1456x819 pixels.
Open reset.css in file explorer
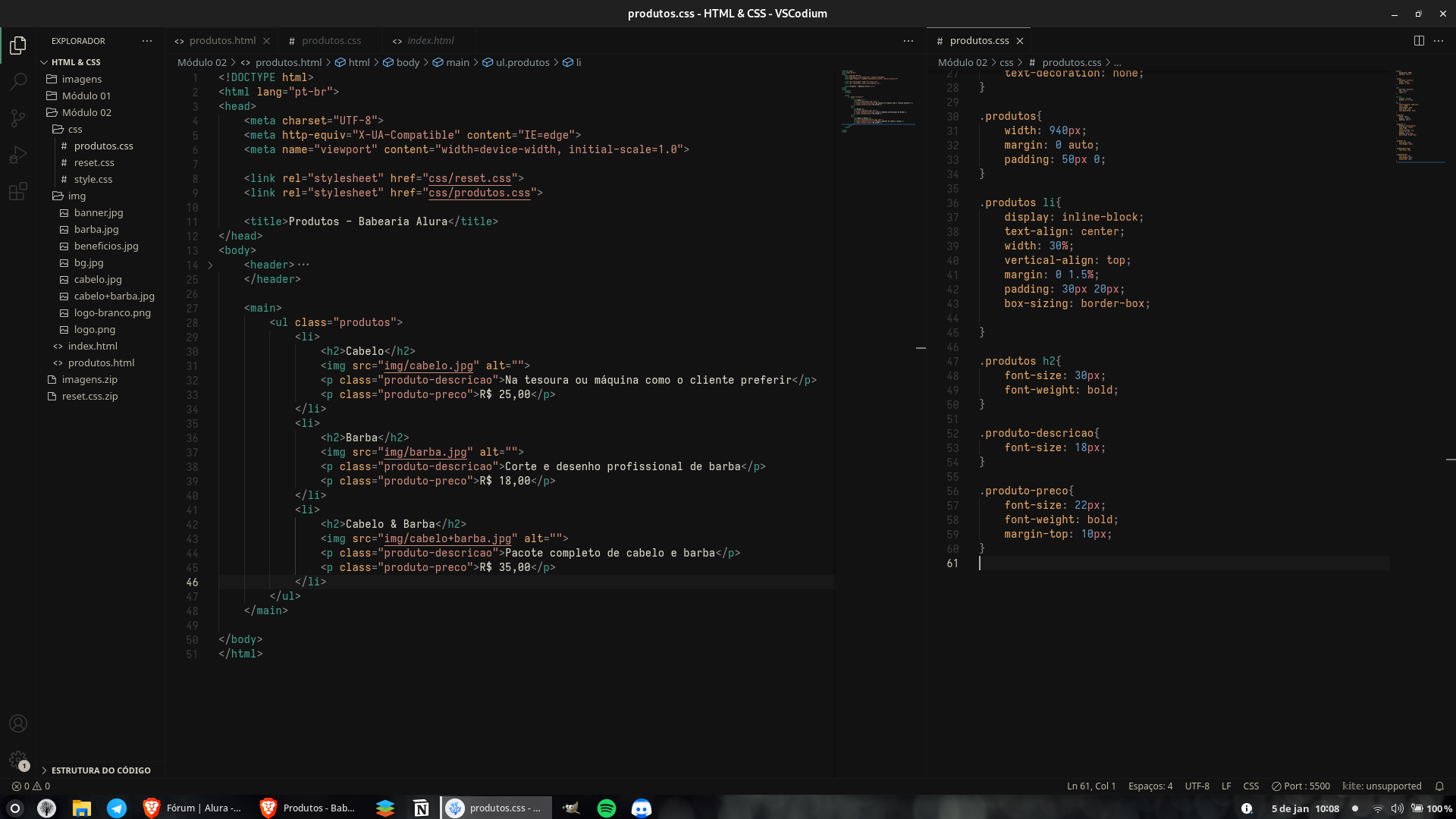(x=94, y=162)
